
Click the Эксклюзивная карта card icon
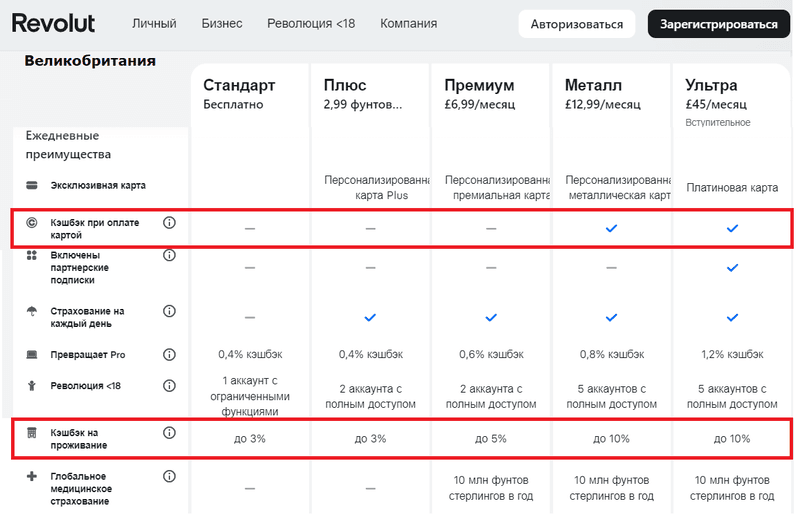point(32,185)
